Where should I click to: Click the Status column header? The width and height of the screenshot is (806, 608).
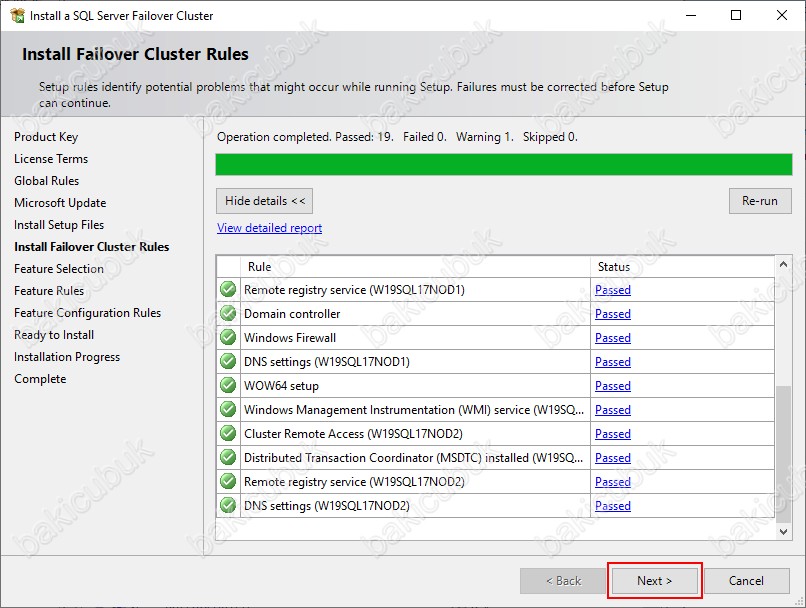tap(683, 267)
